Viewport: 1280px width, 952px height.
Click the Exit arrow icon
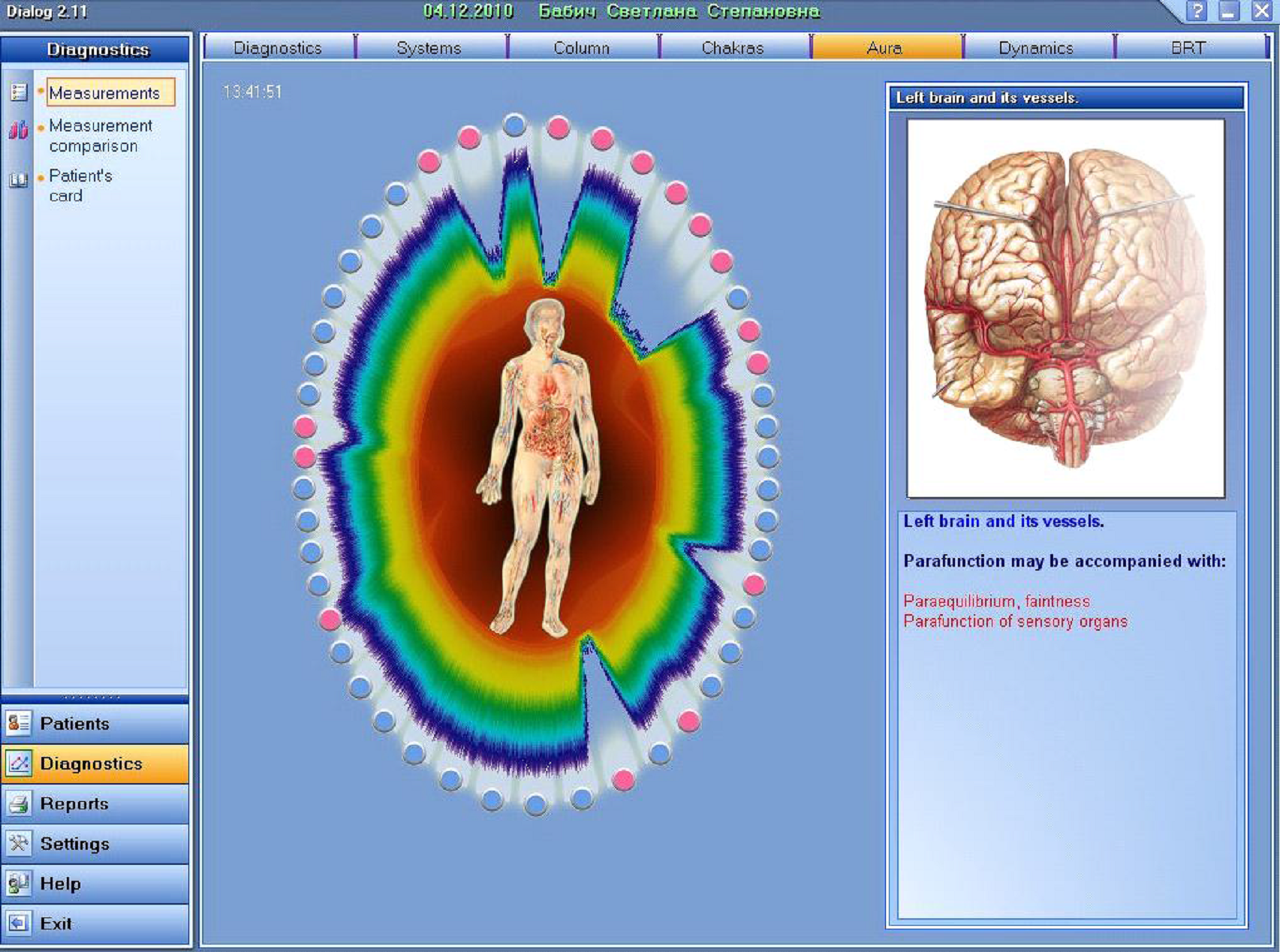(19, 923)
